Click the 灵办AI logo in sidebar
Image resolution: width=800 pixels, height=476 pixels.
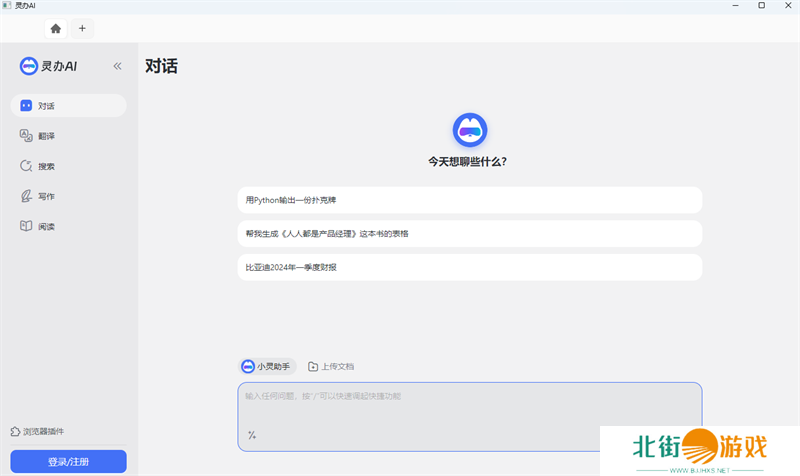click(50, 66)
